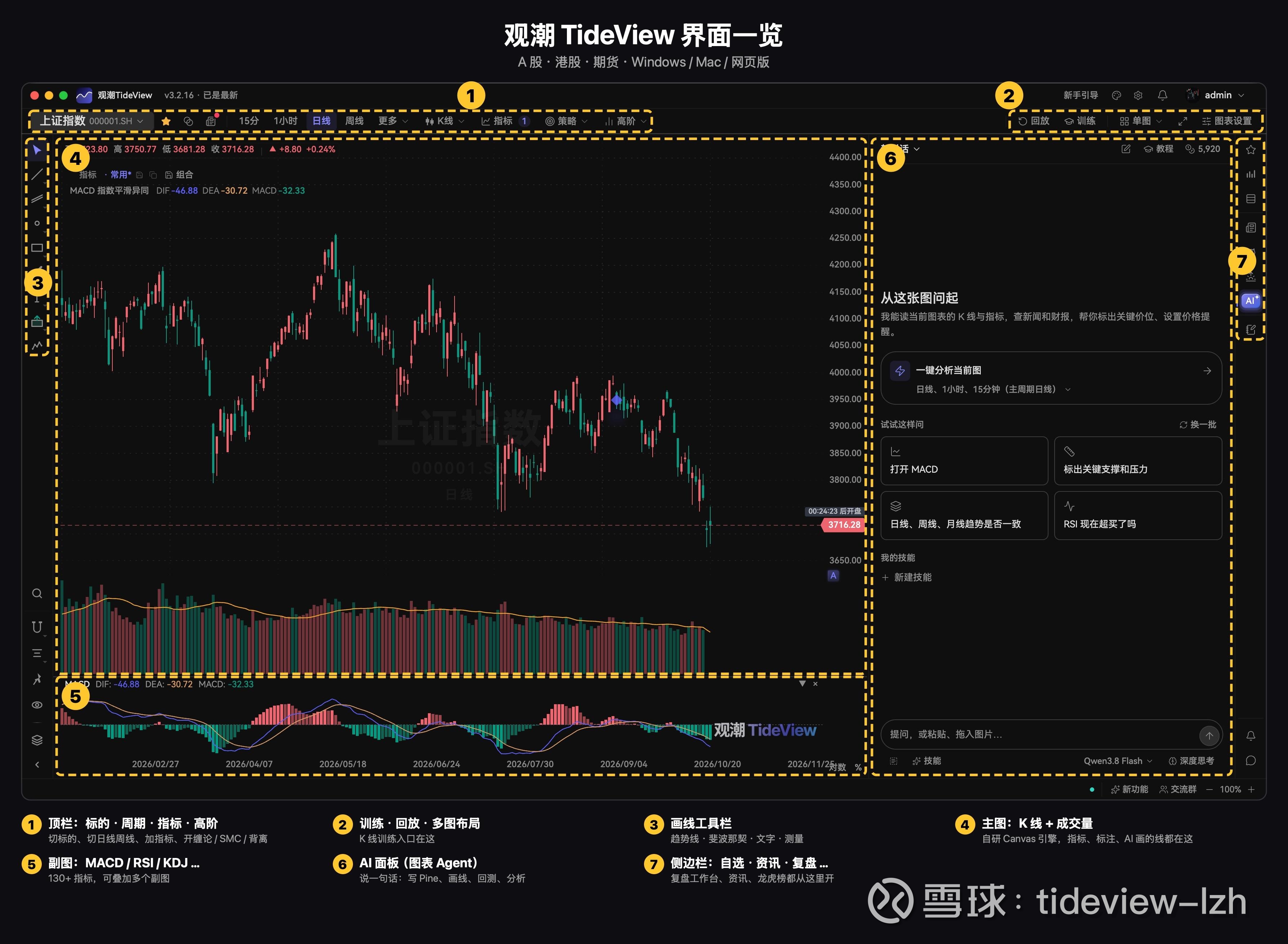Toggle the % percentage scale

858,767
